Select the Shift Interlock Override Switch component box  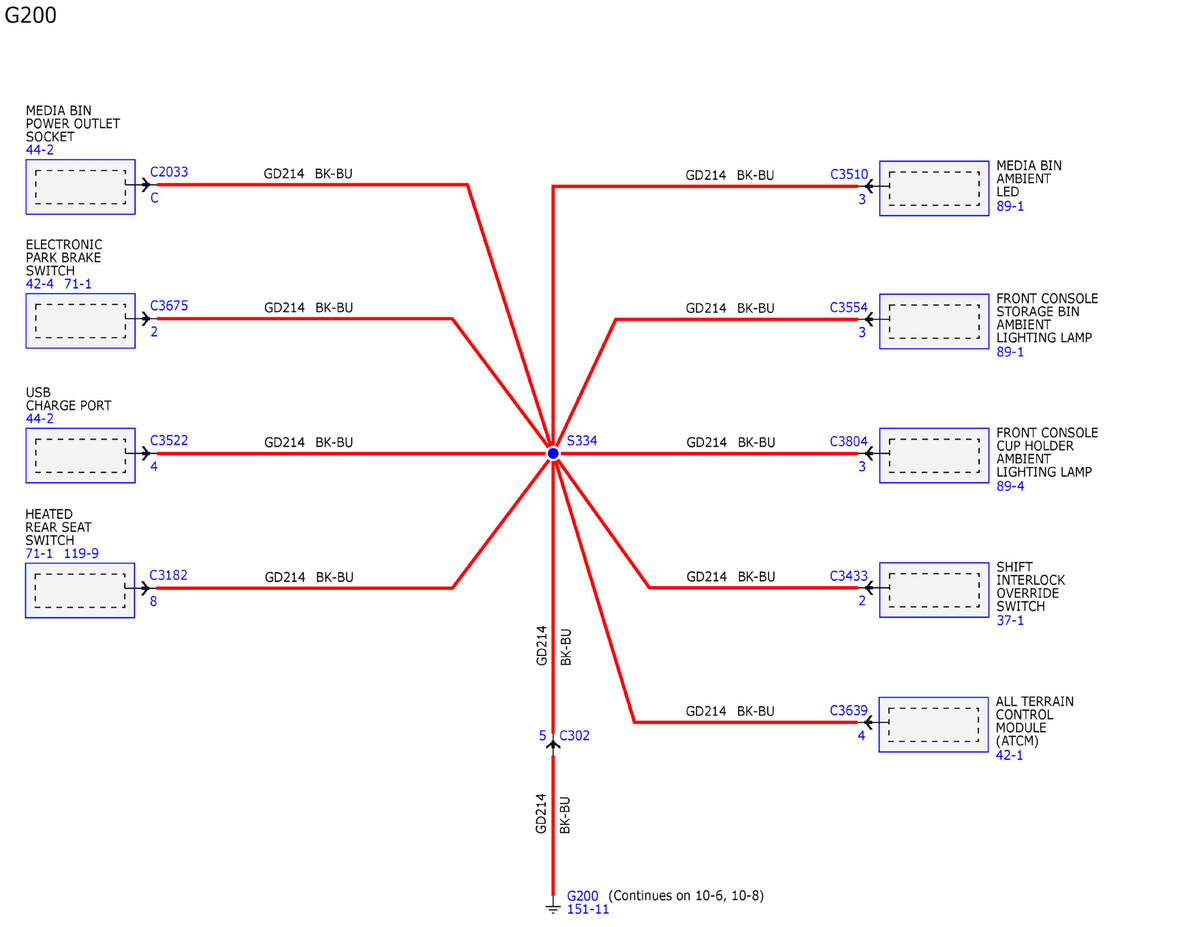pyautogui.click(x=934, y=590)
